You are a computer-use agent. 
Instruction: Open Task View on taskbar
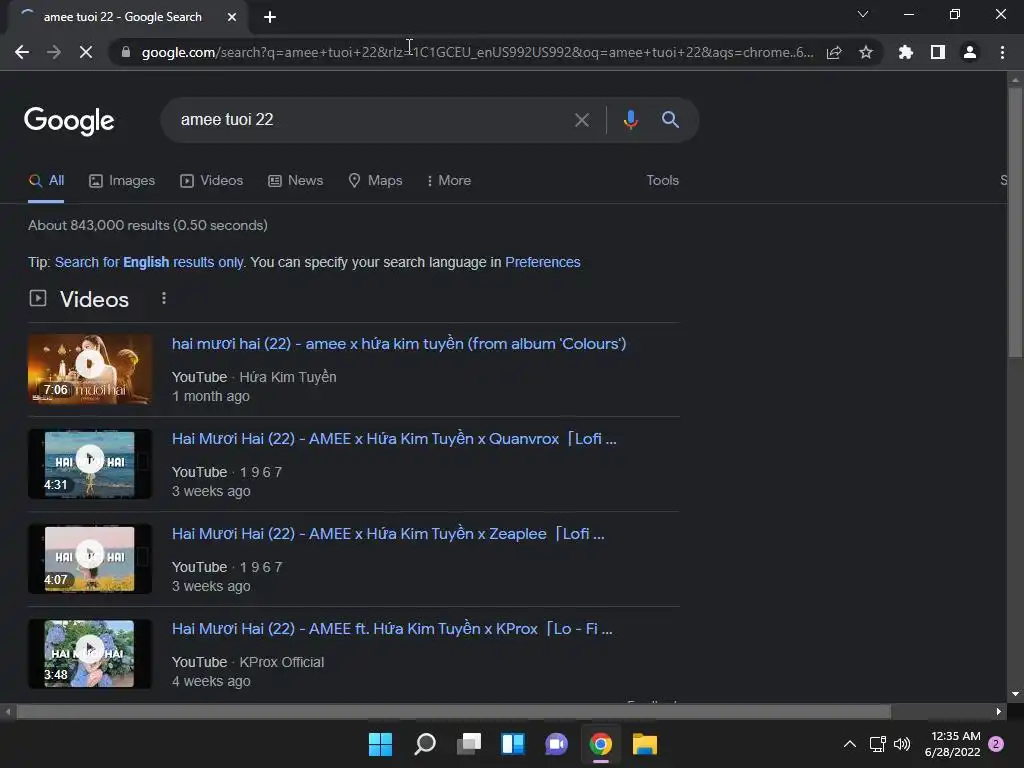click(x=469, y=744)
